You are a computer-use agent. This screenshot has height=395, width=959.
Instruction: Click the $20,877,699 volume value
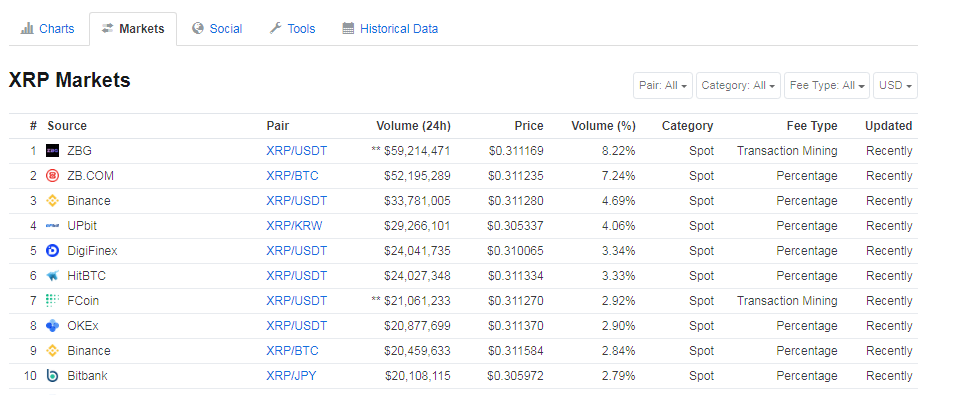[x=417, y=326]
